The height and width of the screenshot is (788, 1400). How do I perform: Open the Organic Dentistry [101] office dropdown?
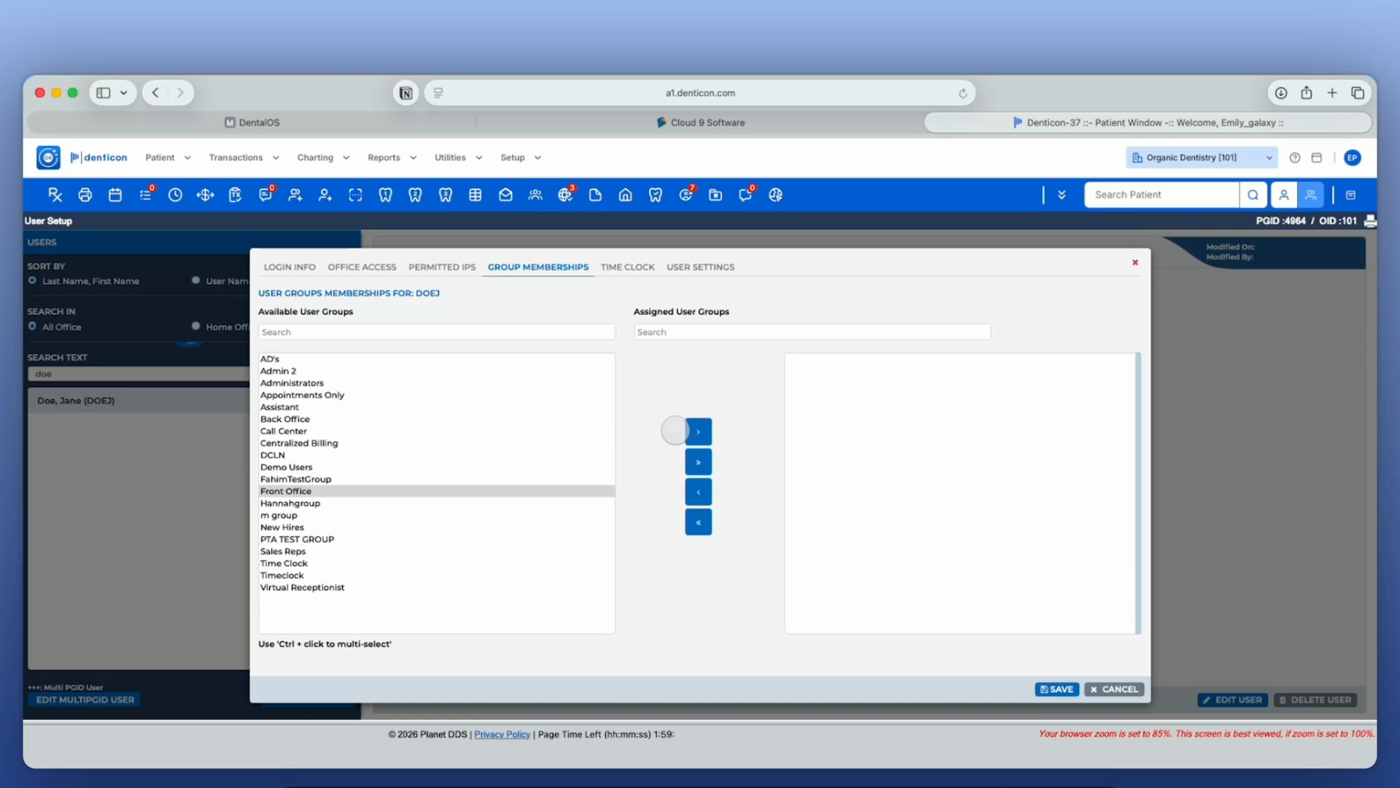point(1201,158)
